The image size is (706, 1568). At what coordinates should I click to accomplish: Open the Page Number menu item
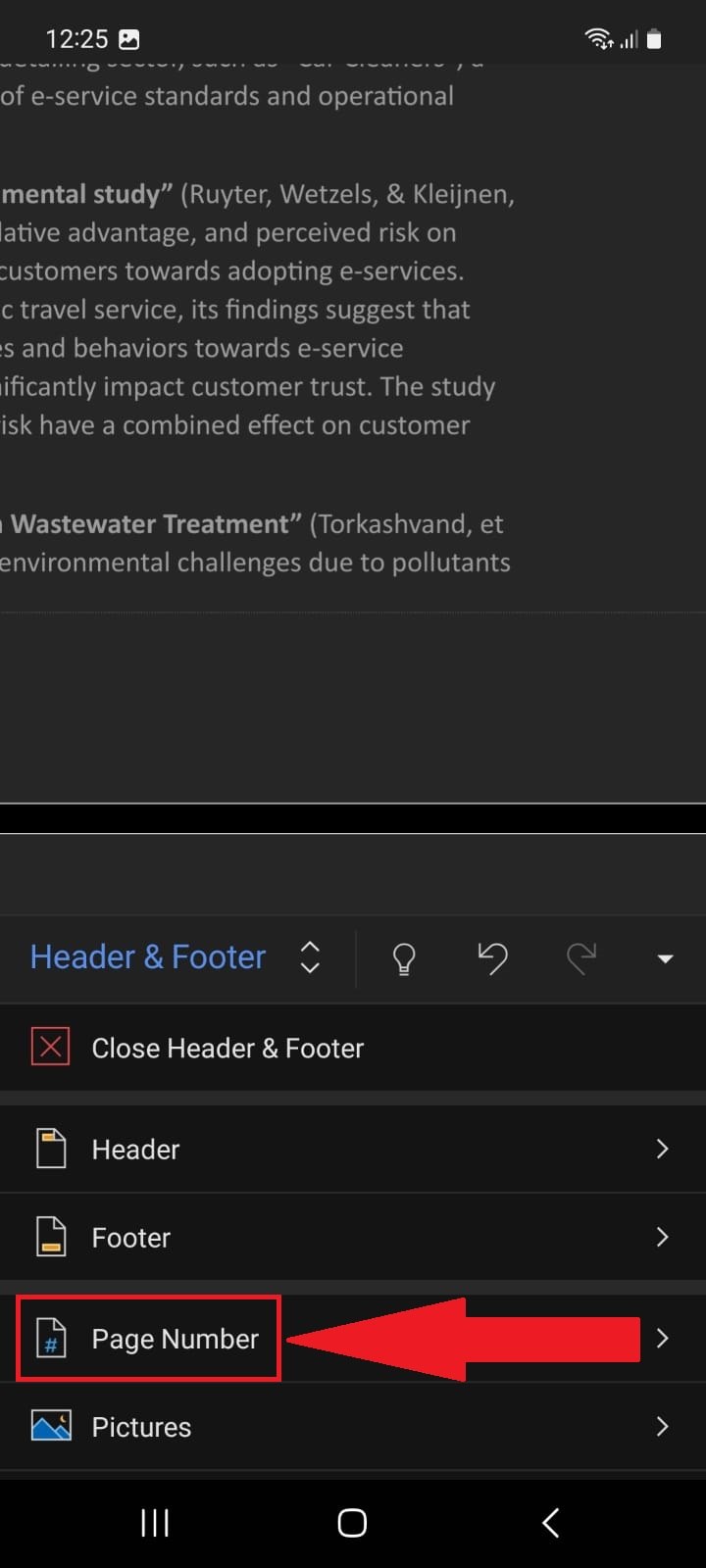click(176, 1339)
